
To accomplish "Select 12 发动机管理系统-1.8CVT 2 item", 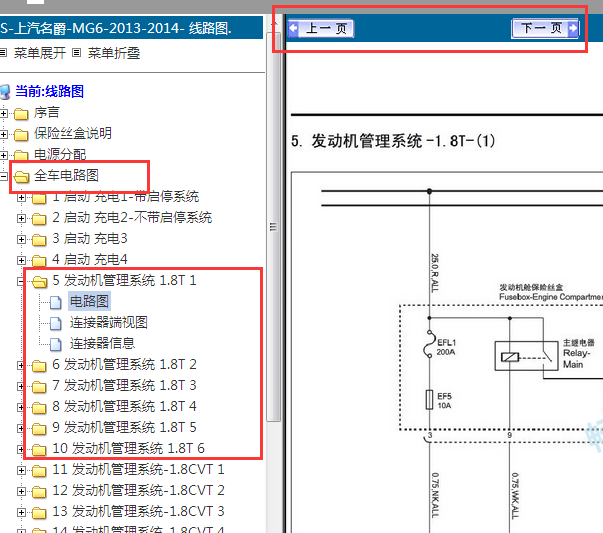I will pos(138,490).
